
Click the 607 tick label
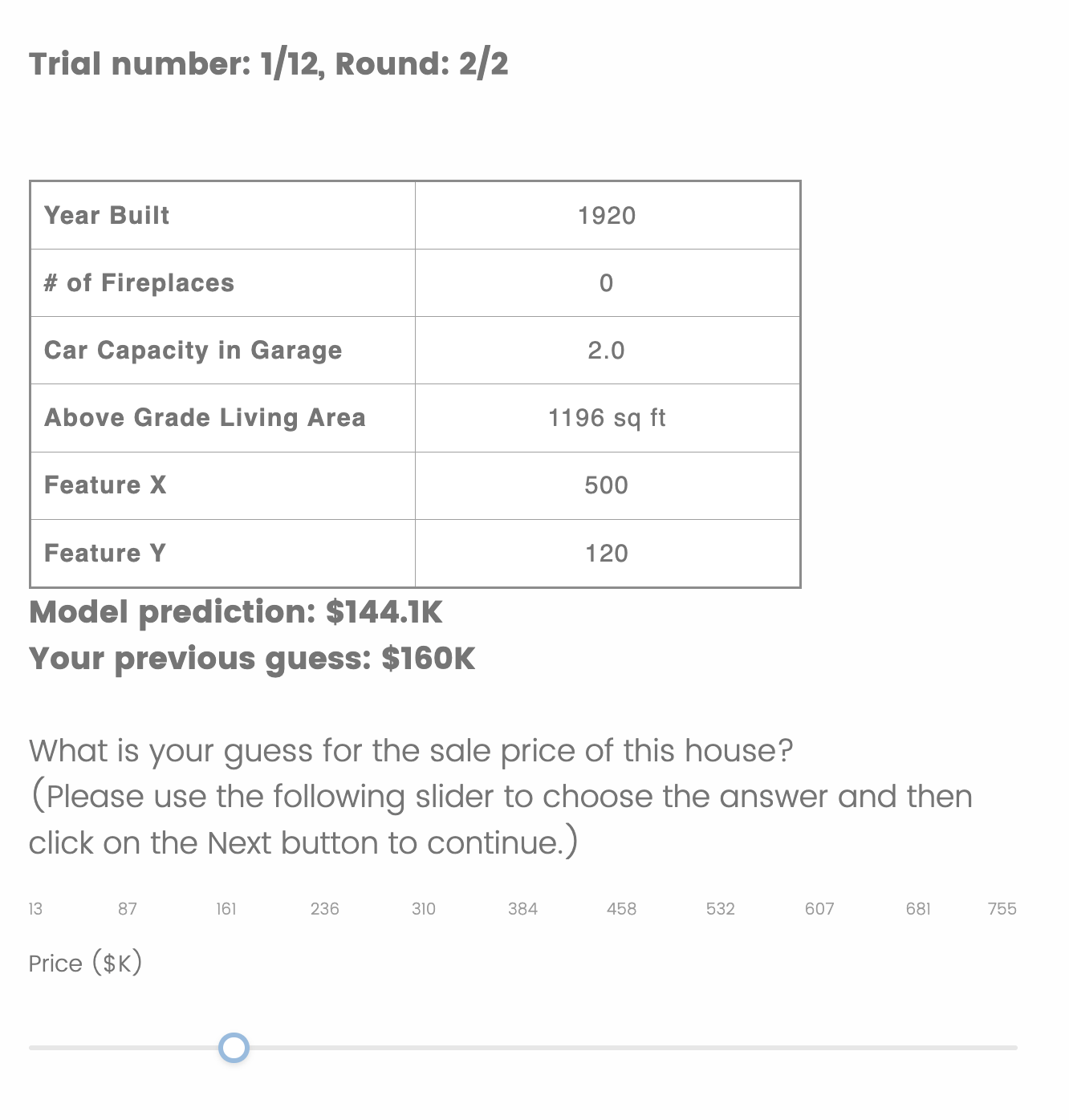819,909
